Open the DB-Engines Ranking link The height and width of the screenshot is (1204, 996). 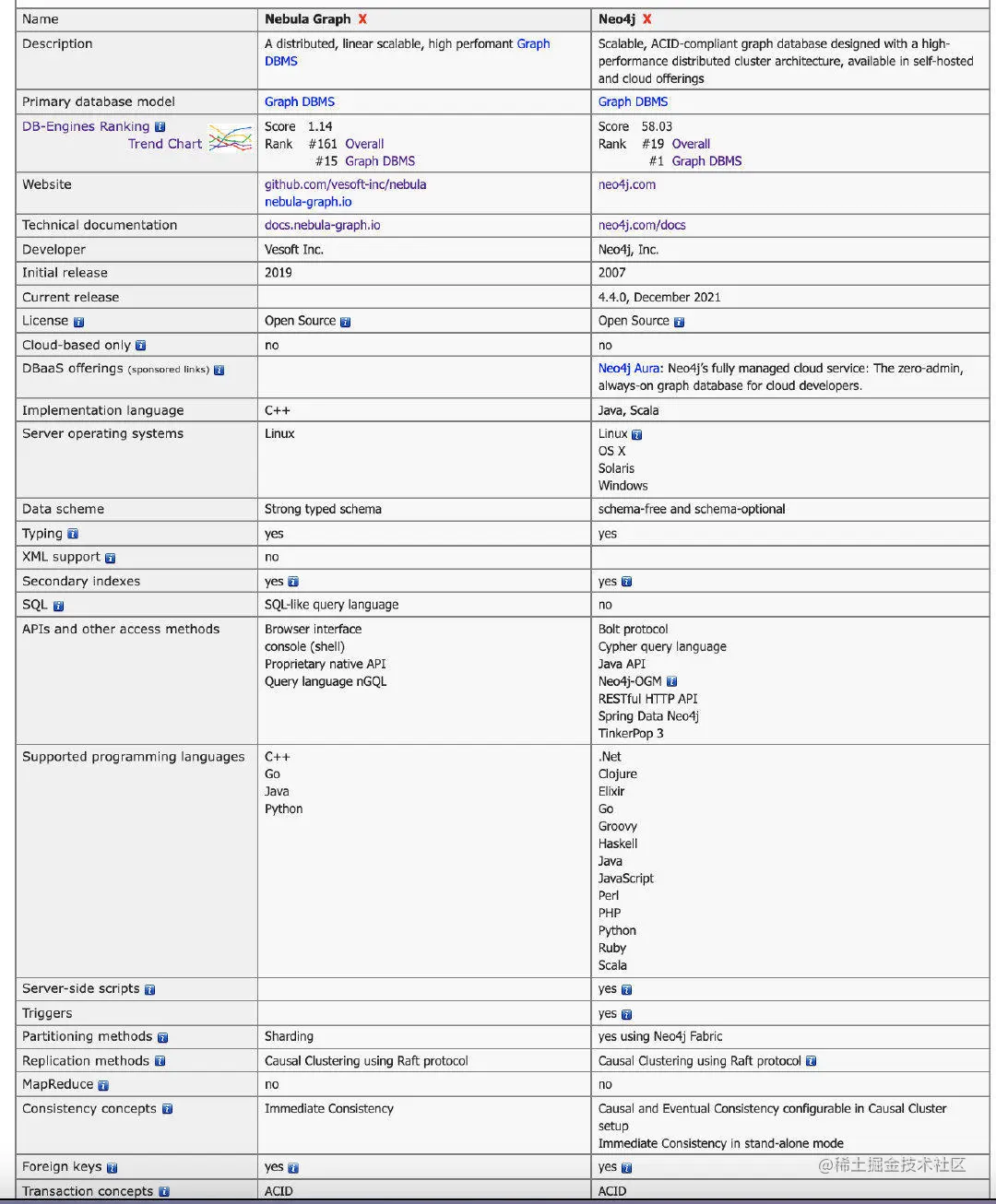pyautogui.click(x=86, y=126)
